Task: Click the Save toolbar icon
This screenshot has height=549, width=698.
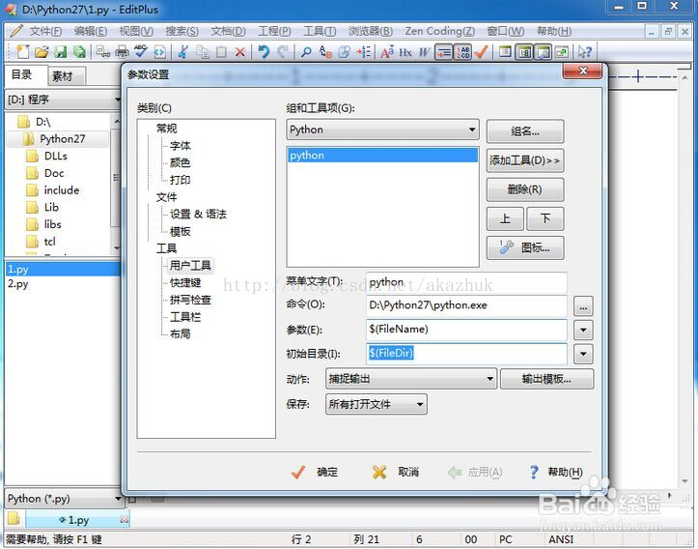Action: click(61, 52)
